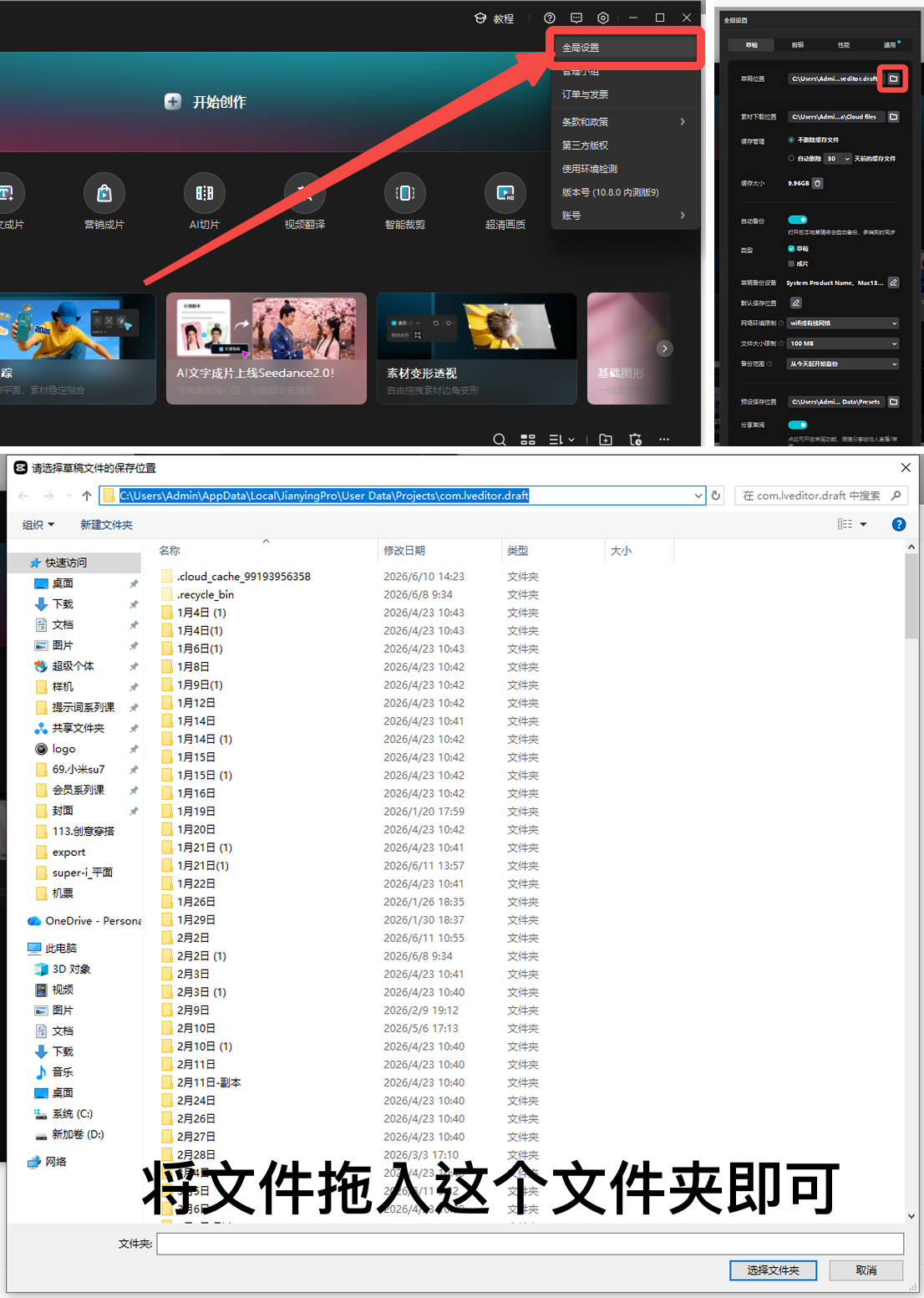
Task: Expand the wifi network restriction dropdown
Action: [x=843, y=323]
